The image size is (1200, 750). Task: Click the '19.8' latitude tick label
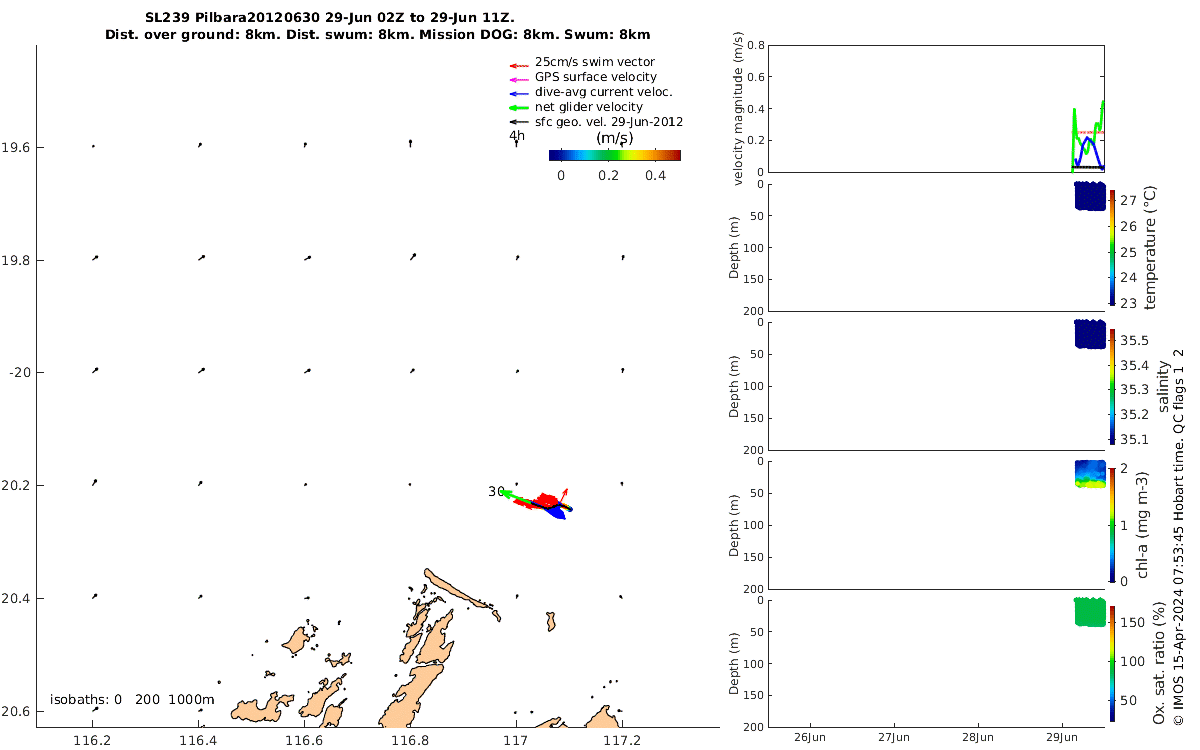coord(14,260)
